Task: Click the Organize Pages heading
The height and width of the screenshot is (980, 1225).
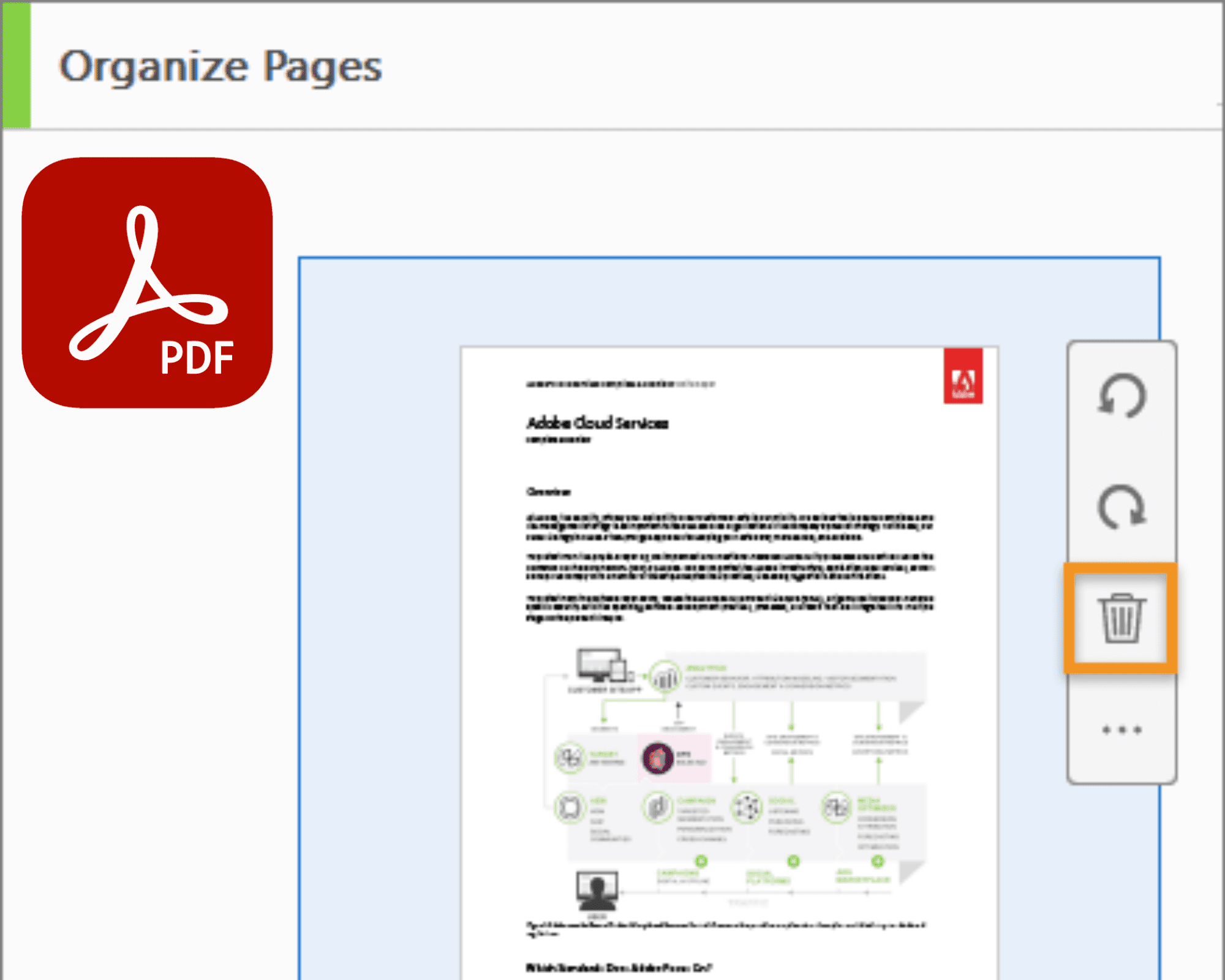Action: point(221,66)
